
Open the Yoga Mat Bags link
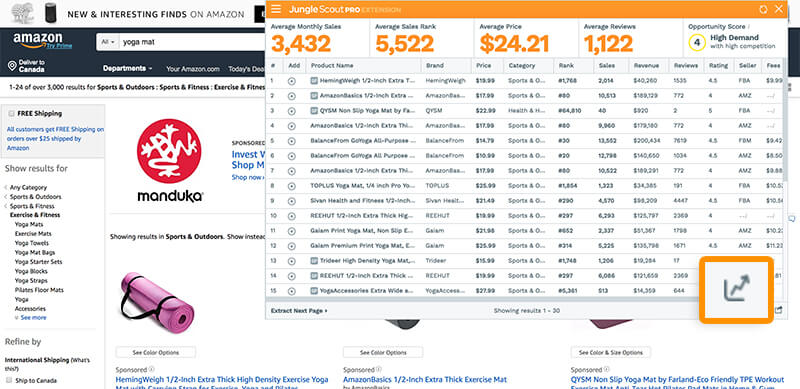pos(35,252)
